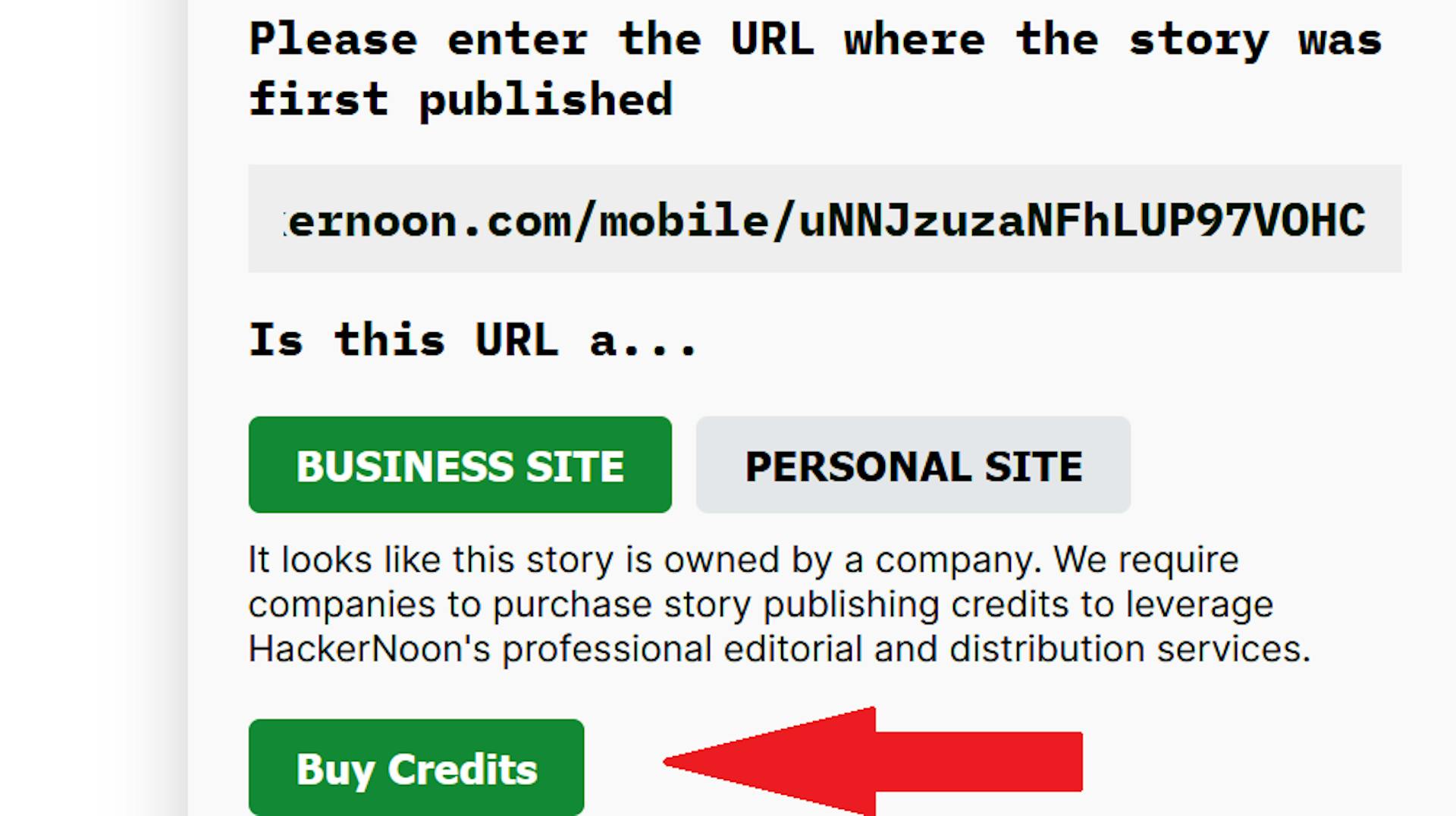This screenshot has height=816, width=1456.
Task: Click the words 'distribution services' in paragraph
Action: click(x=1130, y=649)
